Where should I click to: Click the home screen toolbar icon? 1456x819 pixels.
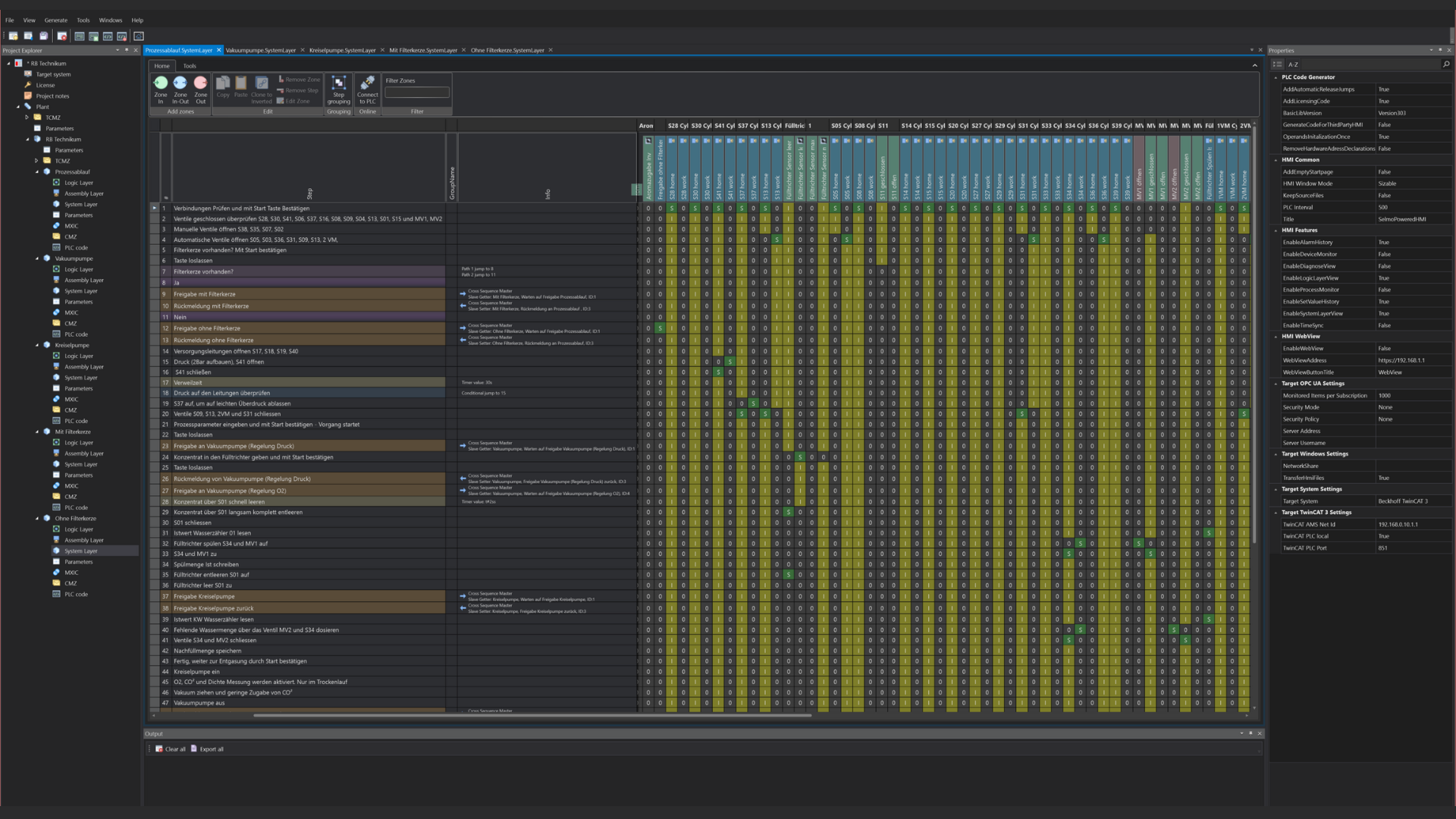click(139, 36)
